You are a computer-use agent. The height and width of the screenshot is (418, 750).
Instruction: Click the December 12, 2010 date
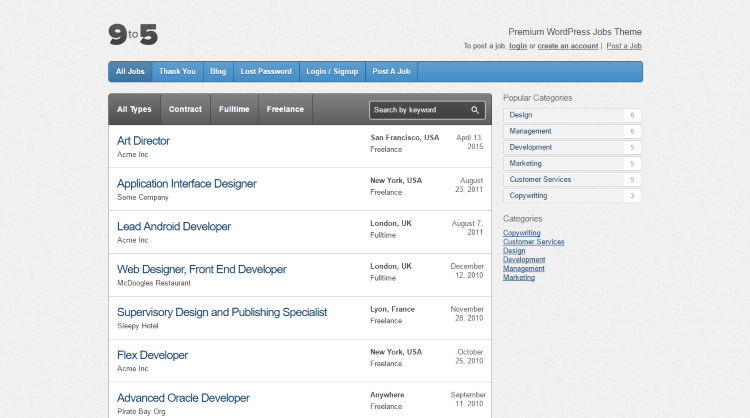(x=467, y=271)
